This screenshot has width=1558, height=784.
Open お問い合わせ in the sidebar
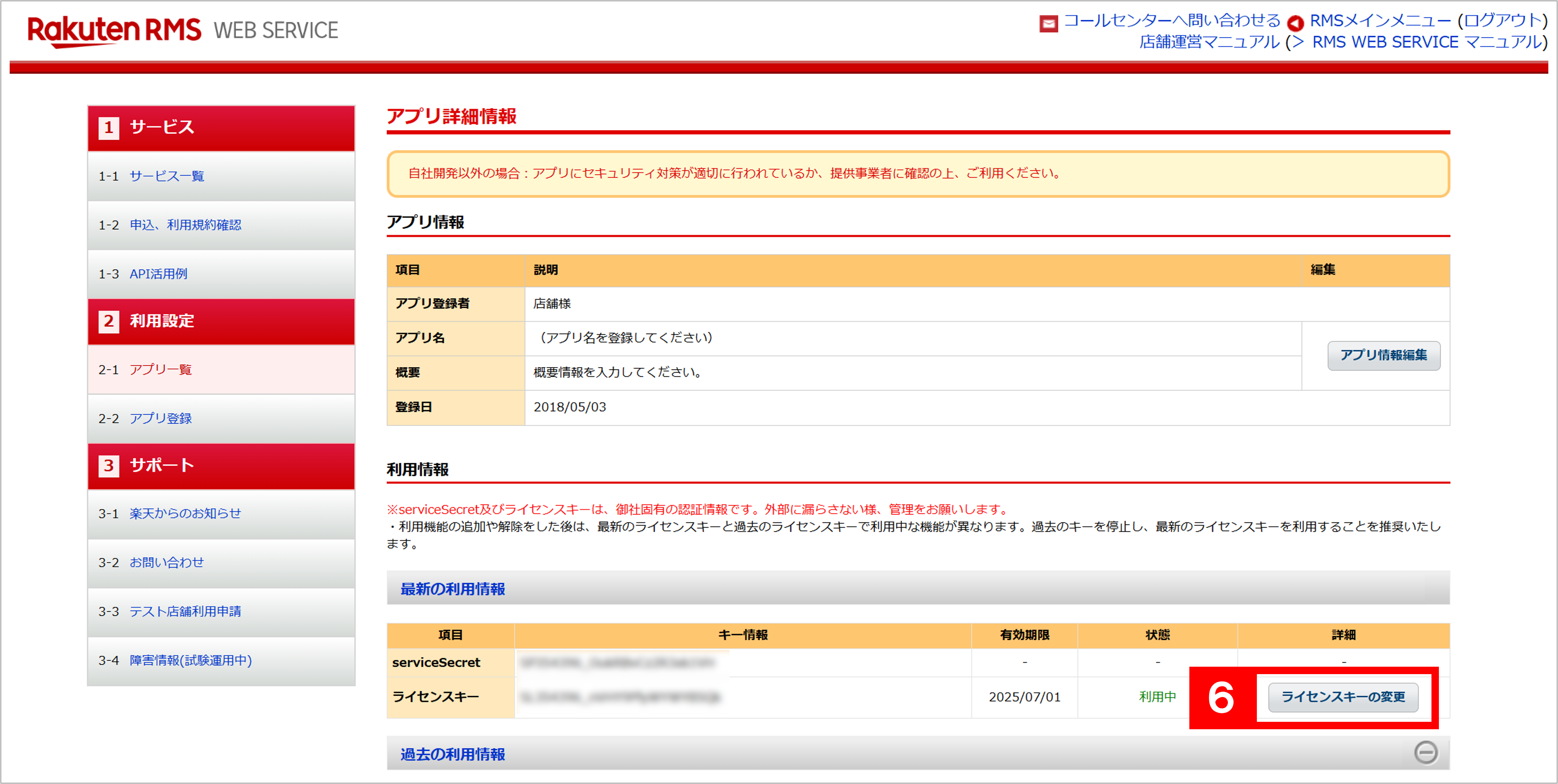point(166,562)
